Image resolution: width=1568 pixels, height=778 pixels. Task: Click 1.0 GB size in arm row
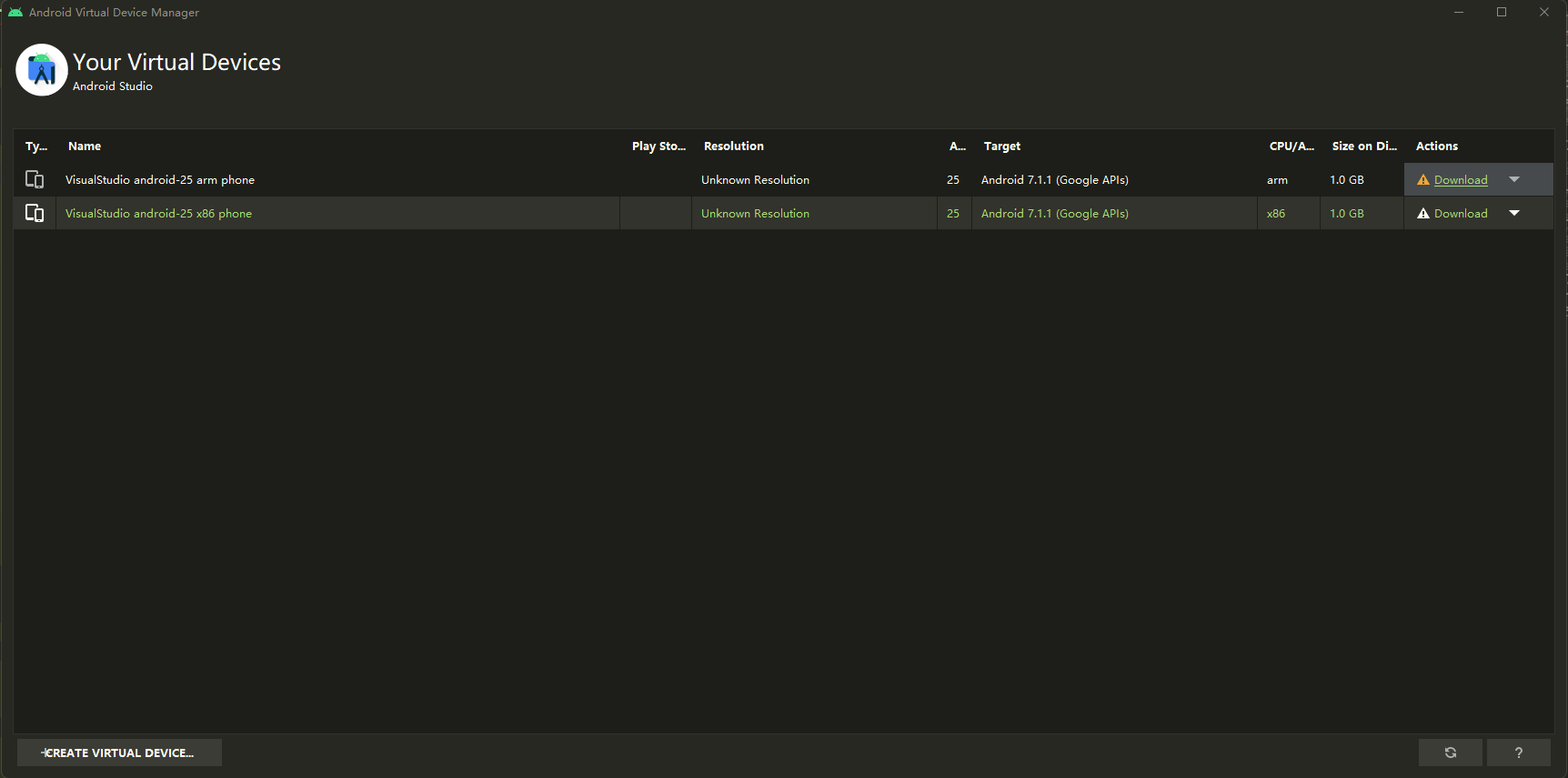[x=1347, y=180]
